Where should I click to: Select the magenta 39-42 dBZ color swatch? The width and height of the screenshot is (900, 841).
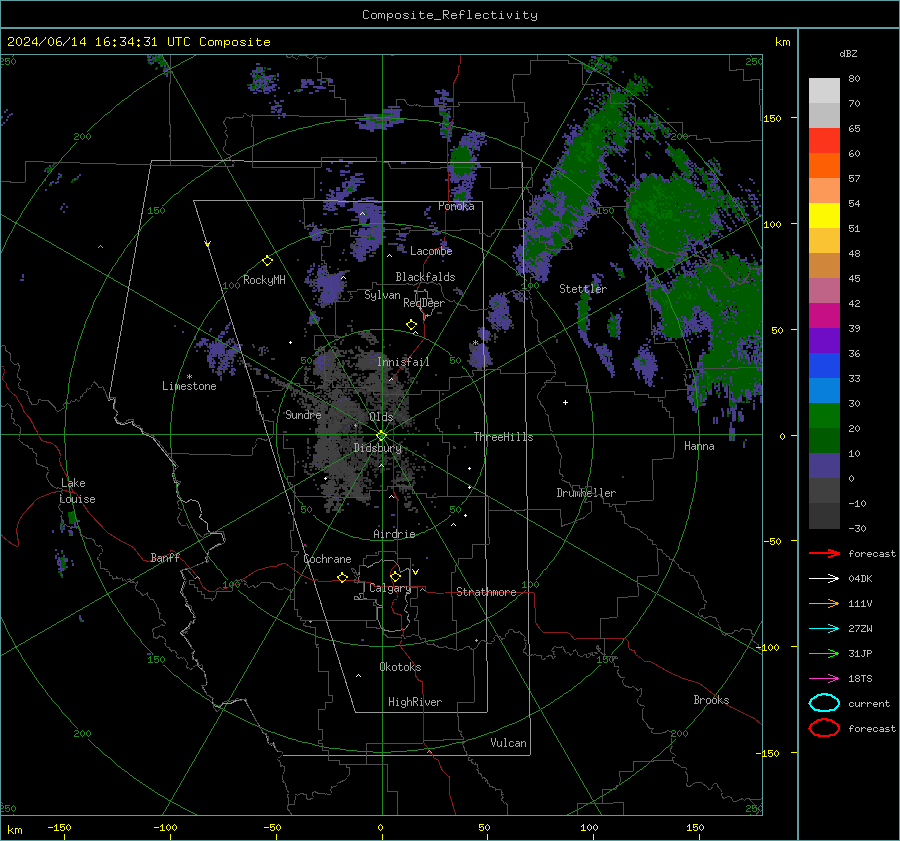pos(824,316)
